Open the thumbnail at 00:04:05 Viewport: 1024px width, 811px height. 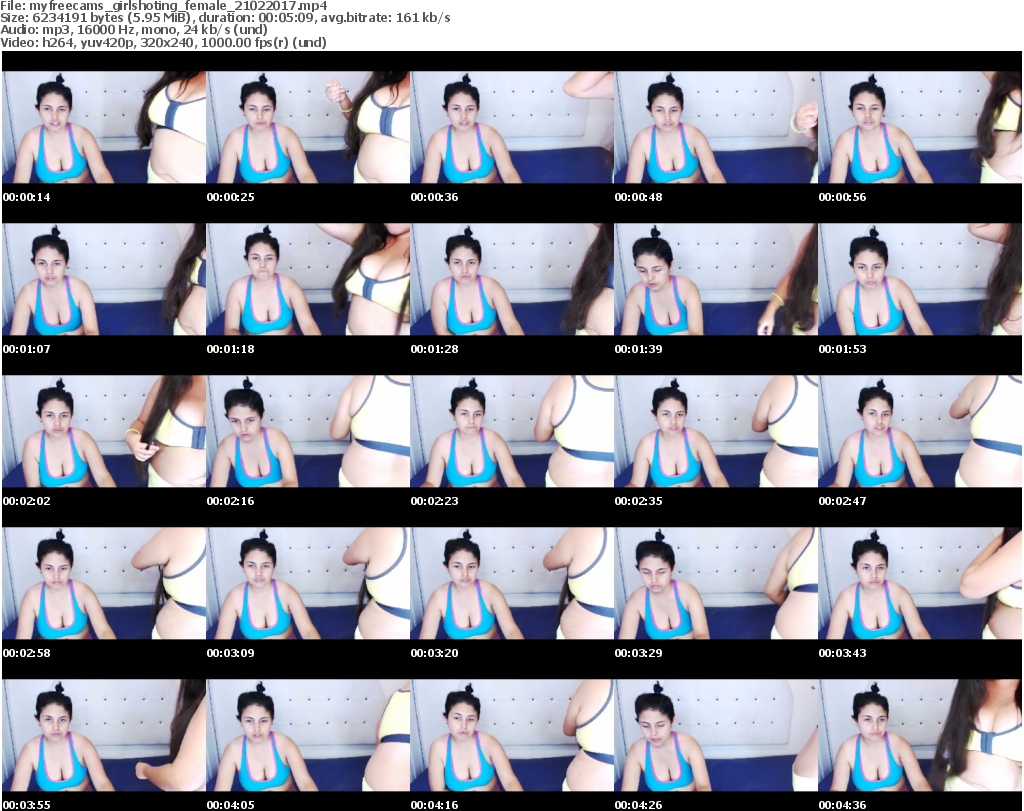point(308,735)
